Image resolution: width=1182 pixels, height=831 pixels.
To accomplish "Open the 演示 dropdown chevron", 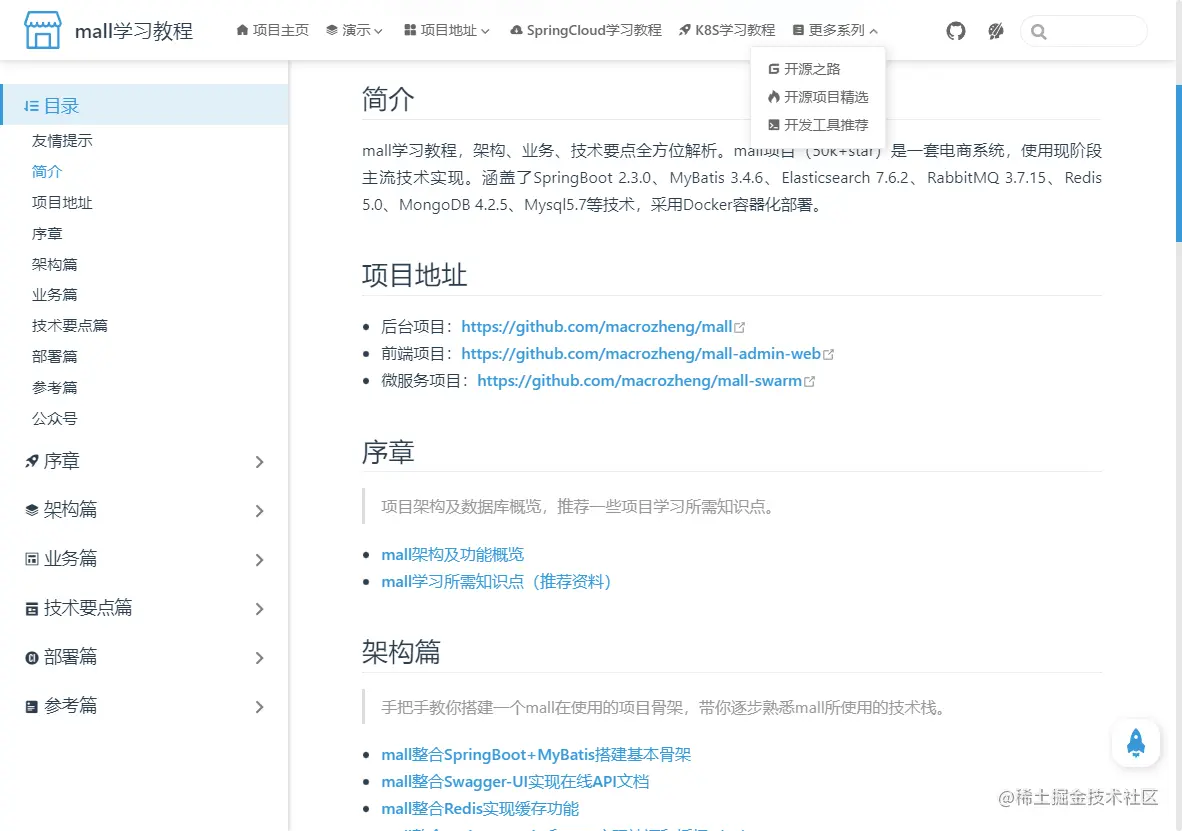I will (x=378, y=31).
